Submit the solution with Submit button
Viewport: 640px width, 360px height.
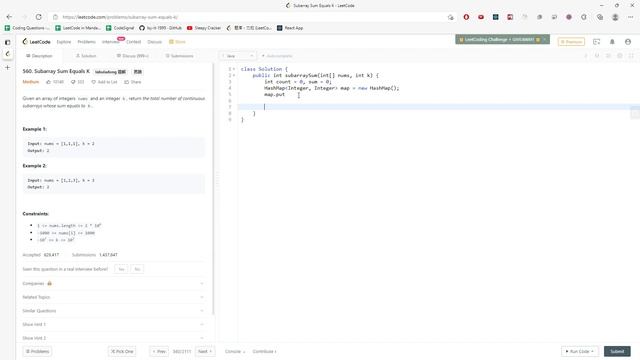617,351
